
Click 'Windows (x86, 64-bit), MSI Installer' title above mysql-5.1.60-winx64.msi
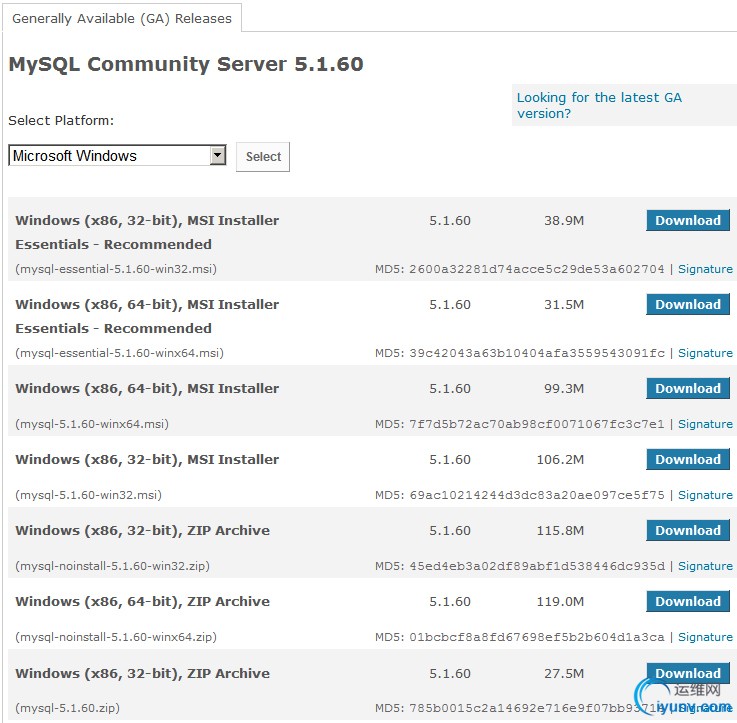coord(147,389)
